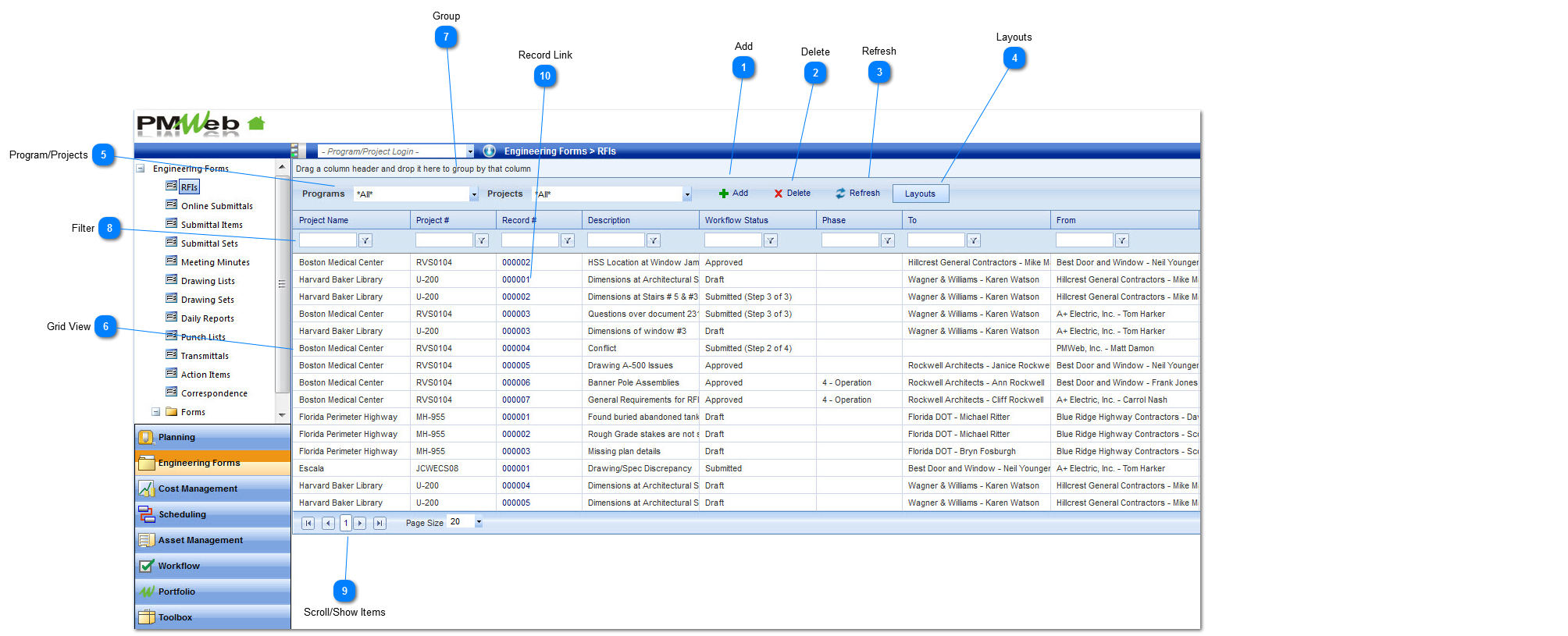Open filter options for Phase column
Screen dimensions: 1568x636
click(x=888, y=240)
